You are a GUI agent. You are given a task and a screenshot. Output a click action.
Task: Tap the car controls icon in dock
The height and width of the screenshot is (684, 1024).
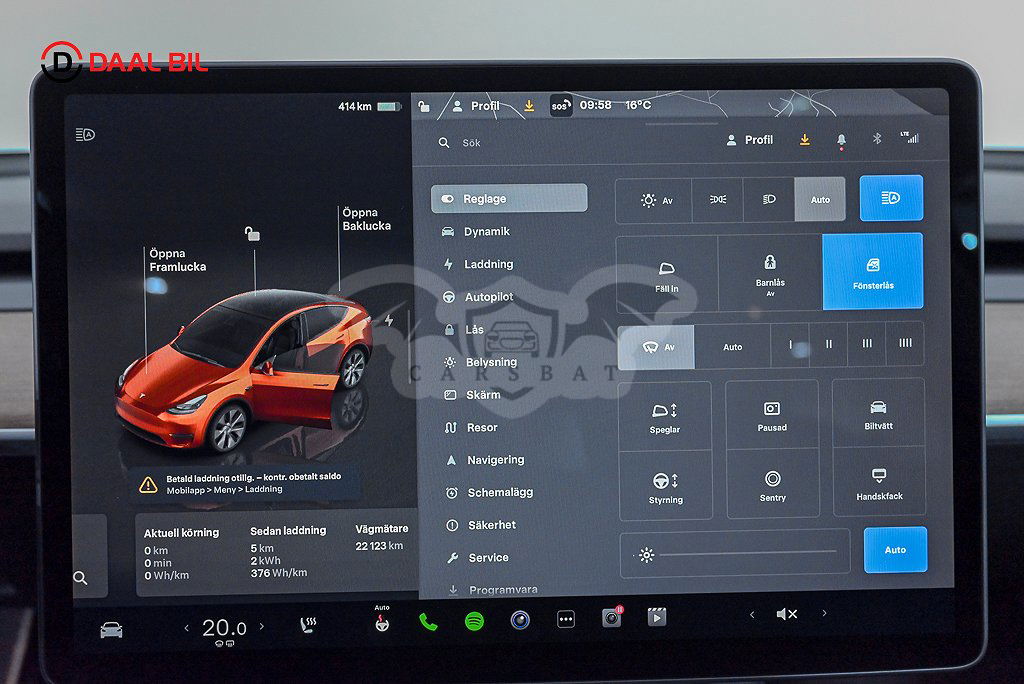click(111, 629)
